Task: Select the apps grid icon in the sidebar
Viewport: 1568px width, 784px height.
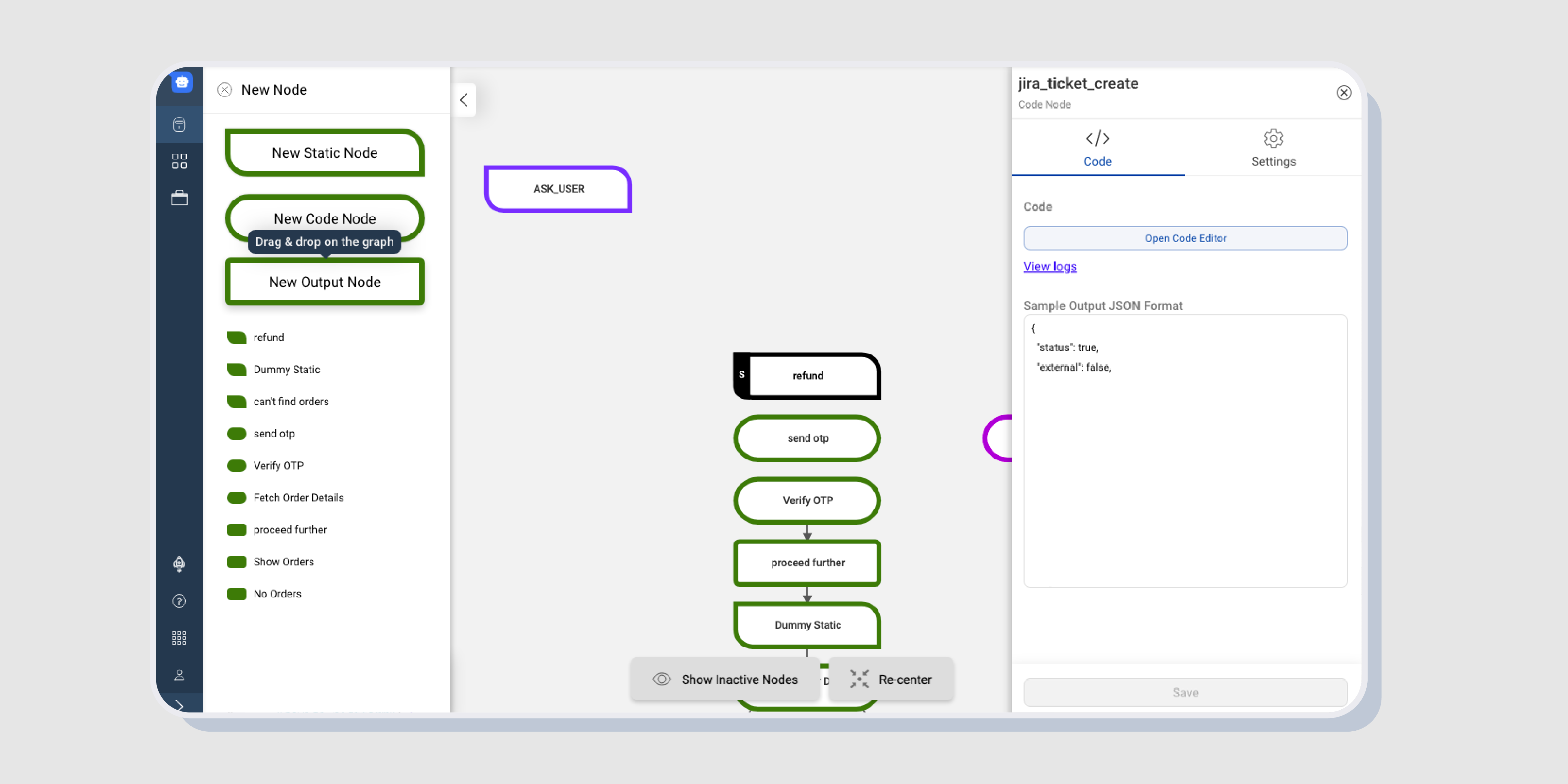Action: pyautogui.click(x=180, y=161)
